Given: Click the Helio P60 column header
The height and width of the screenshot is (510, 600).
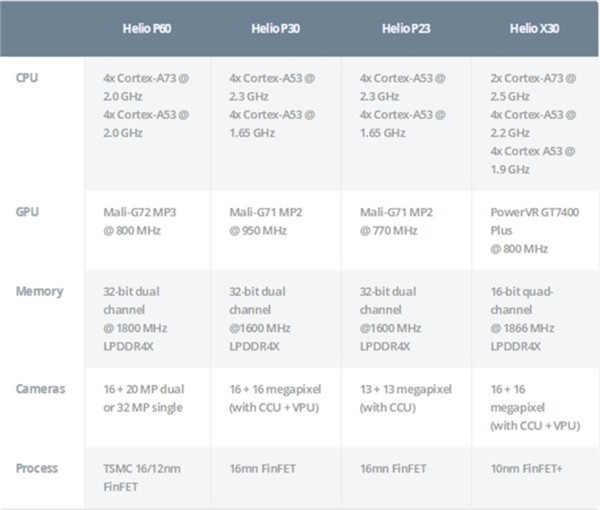Looking at the screenshot, I should [x=146, y=29].
